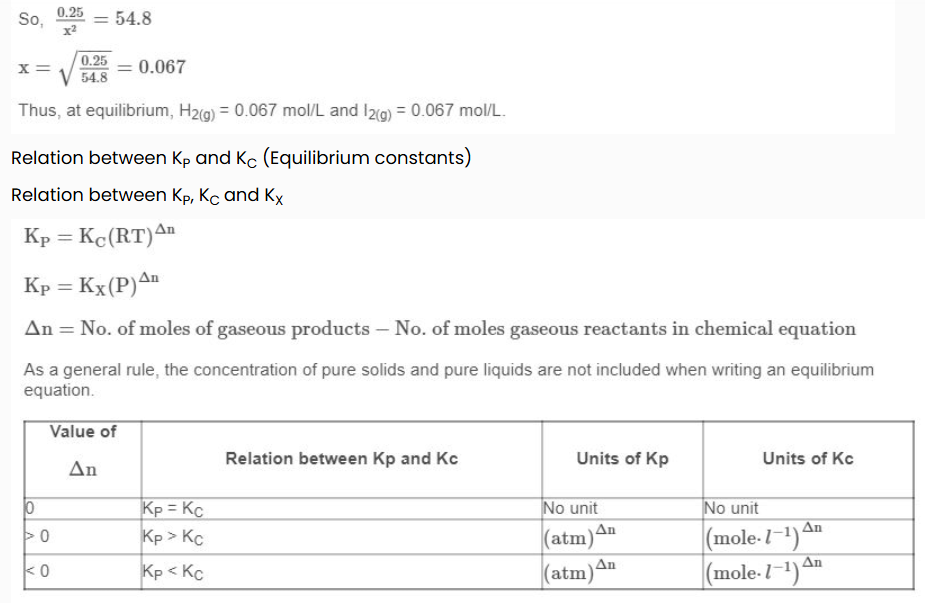Click the heading 'Relation between KP and KC'
The image size is (925, 603).
pos(241,158)
